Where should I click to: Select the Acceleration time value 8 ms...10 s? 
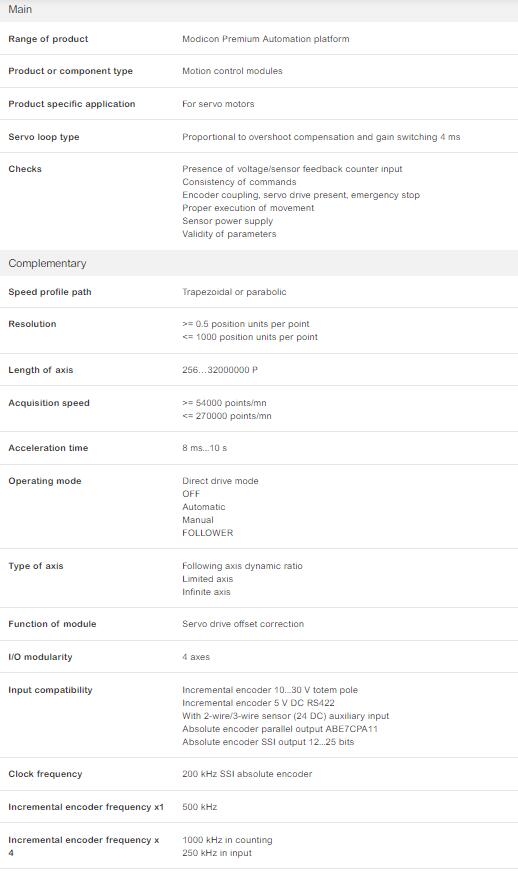[204, 448]
